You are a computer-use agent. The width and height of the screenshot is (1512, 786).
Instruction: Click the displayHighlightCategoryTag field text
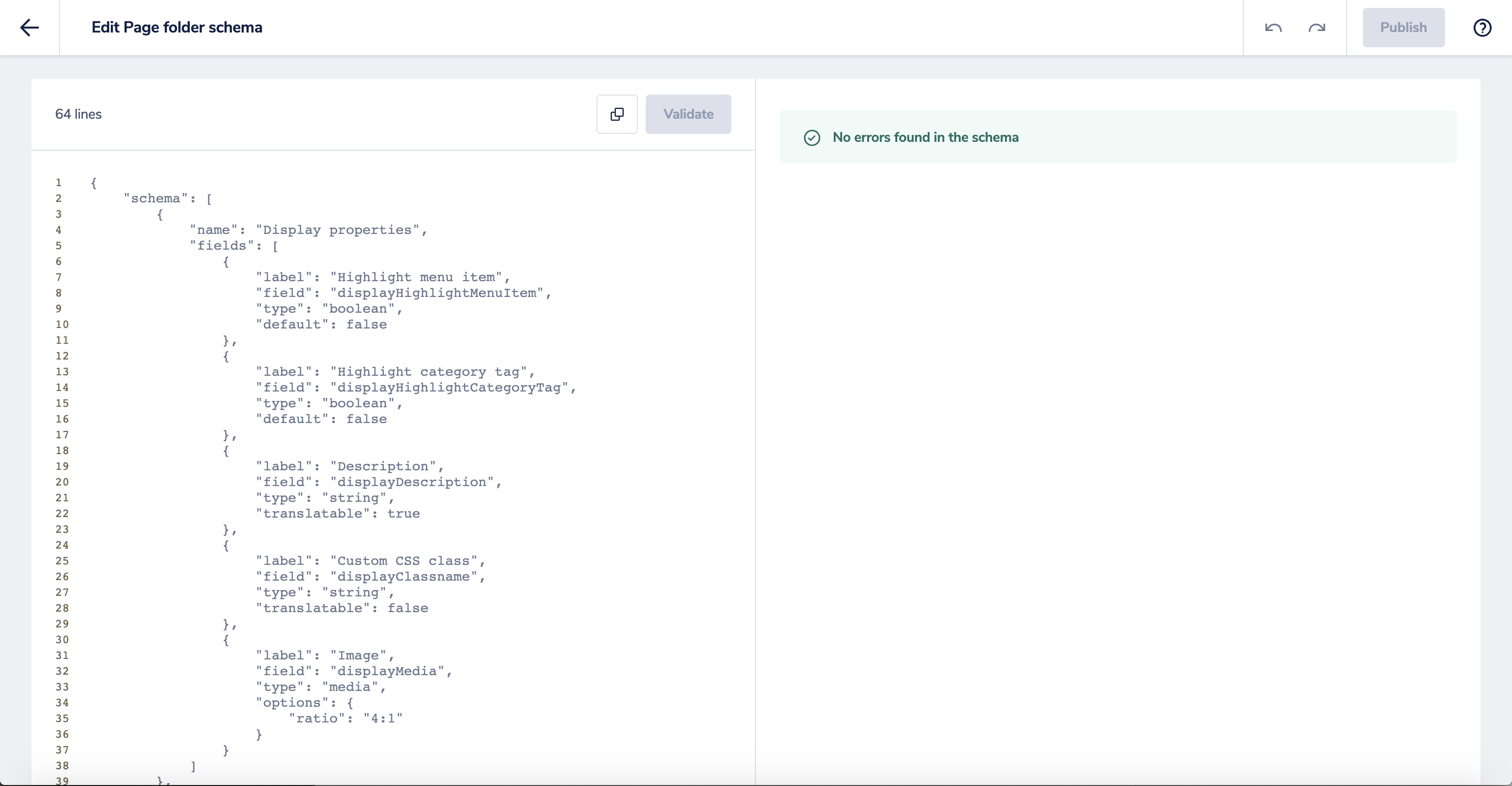[450, 388]
